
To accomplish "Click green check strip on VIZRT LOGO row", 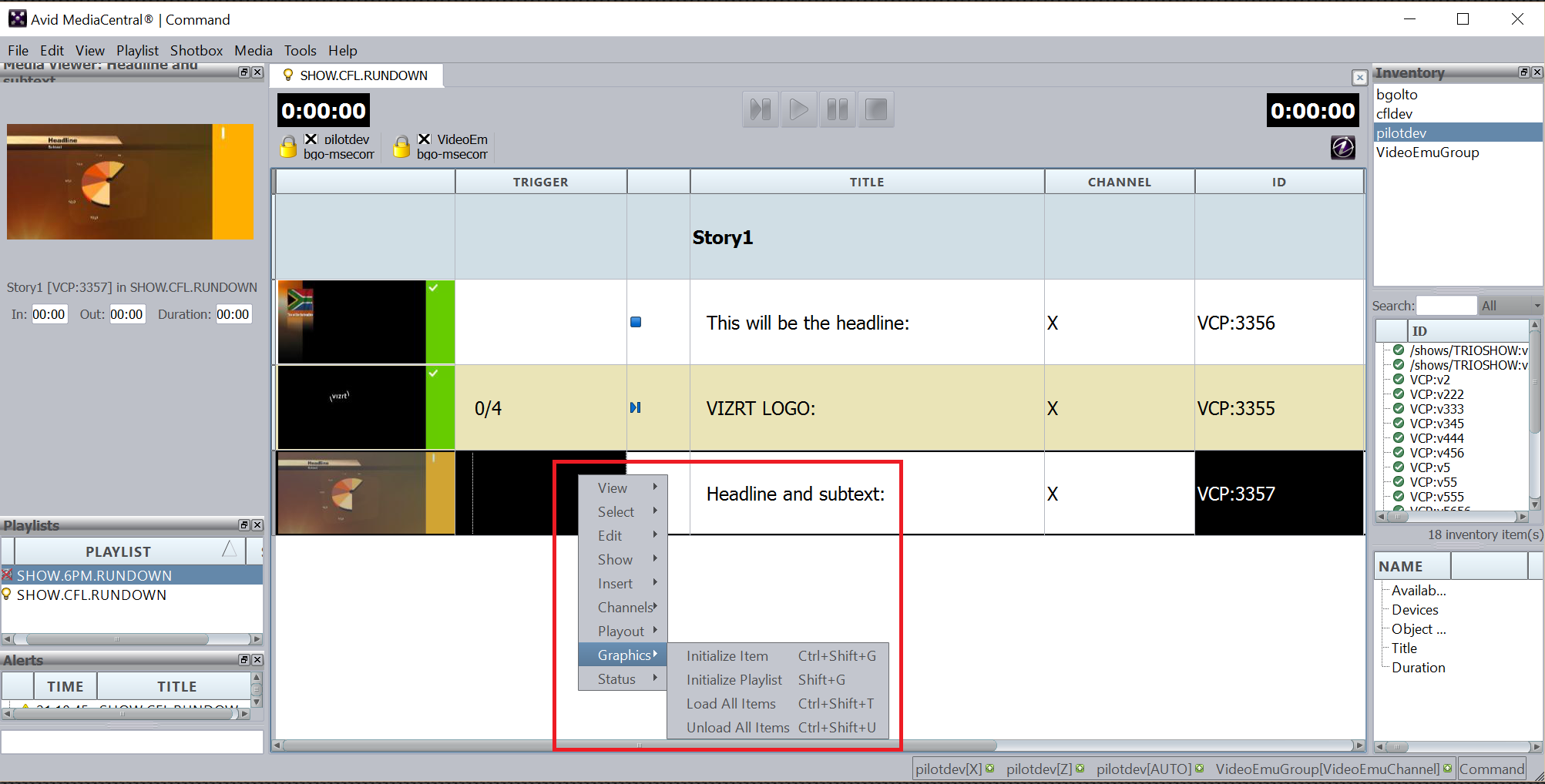I will click(440, 407).
